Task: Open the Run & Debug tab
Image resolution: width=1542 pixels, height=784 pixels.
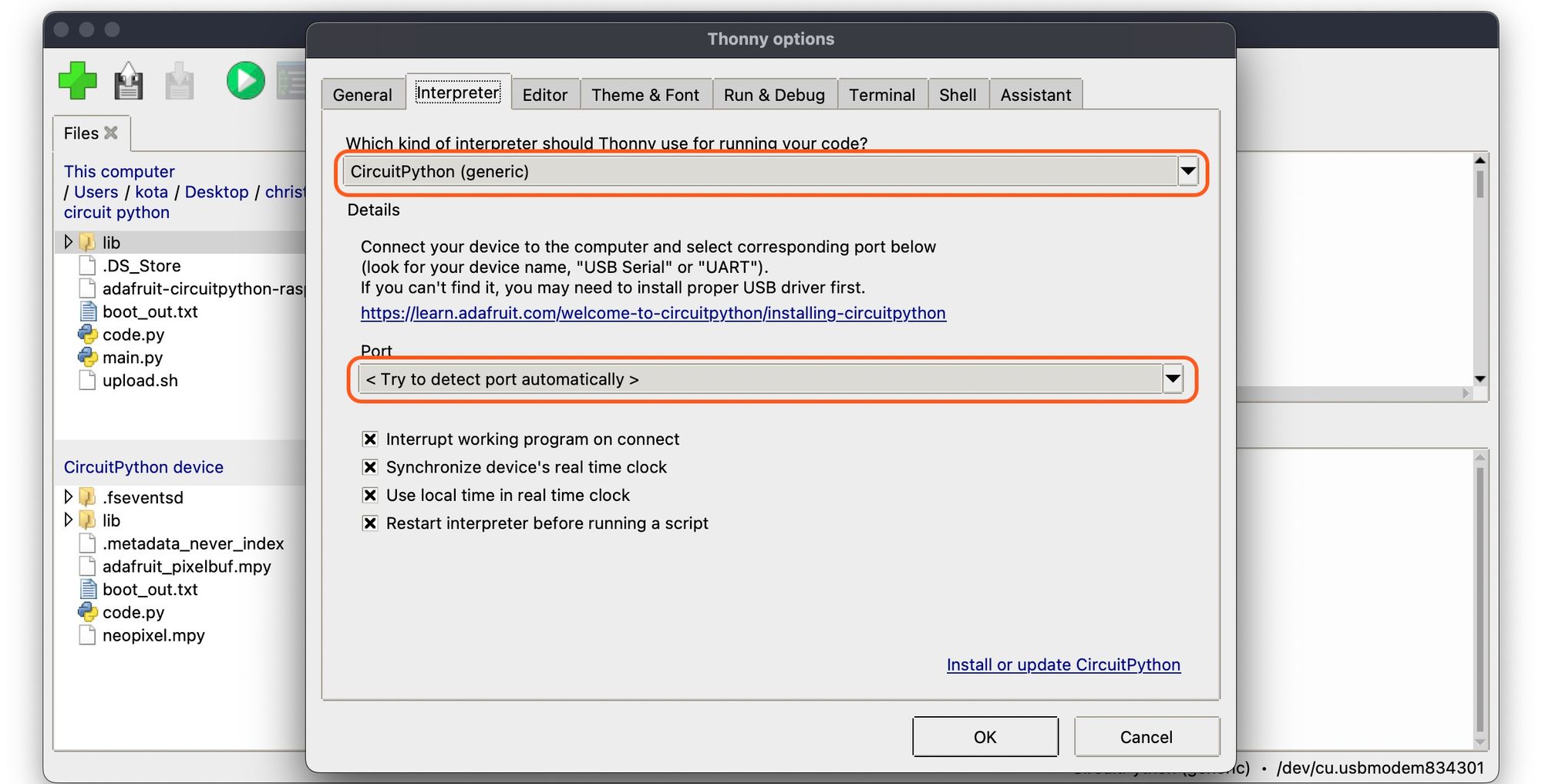Action: point(774,95)
